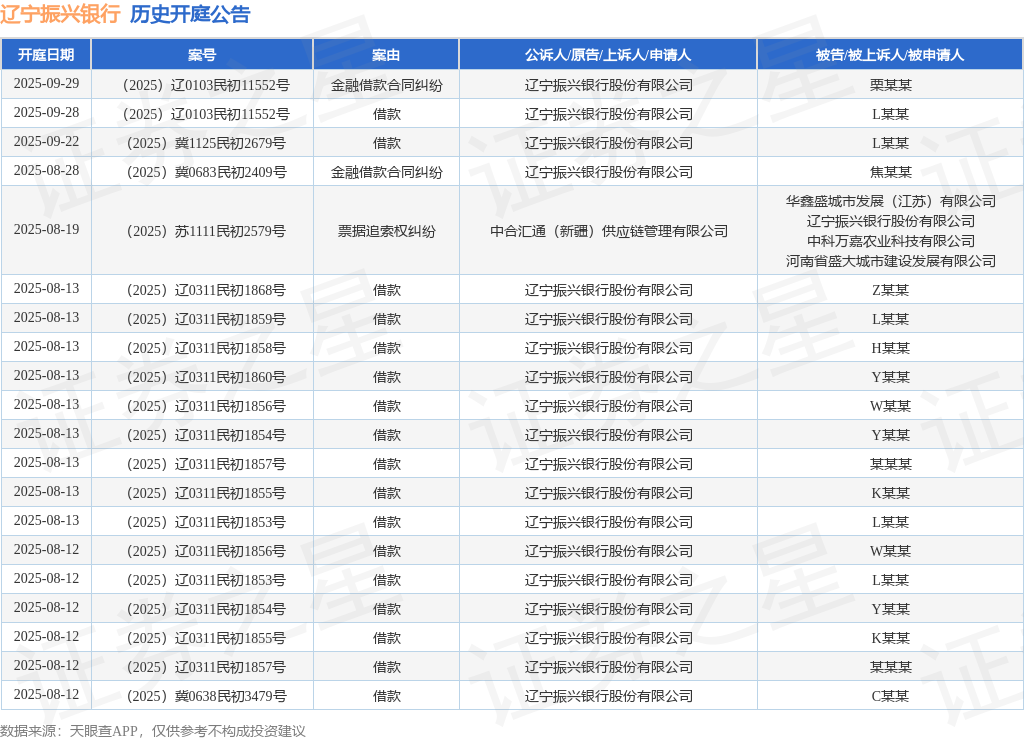Click defendant 焦某某

click(891, 172)
